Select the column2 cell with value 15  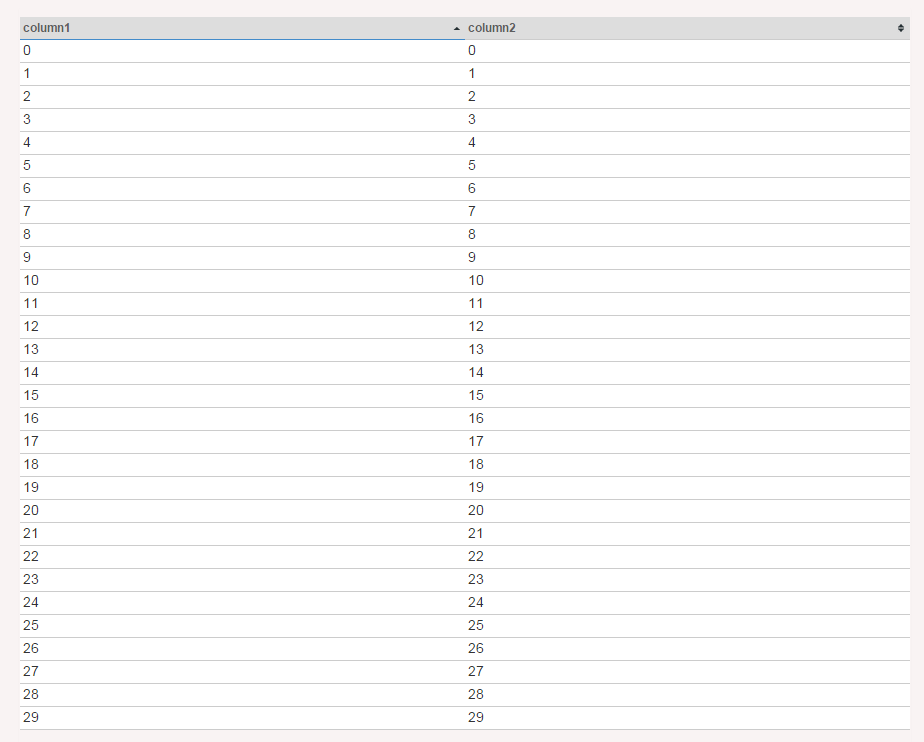pyautogui.click(x=687, y=396)
